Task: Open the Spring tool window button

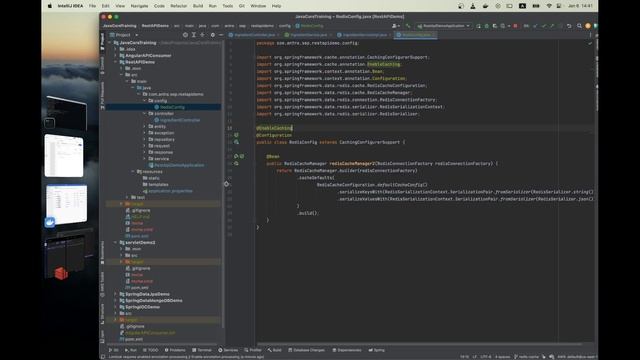Action: tap(377, 350)
